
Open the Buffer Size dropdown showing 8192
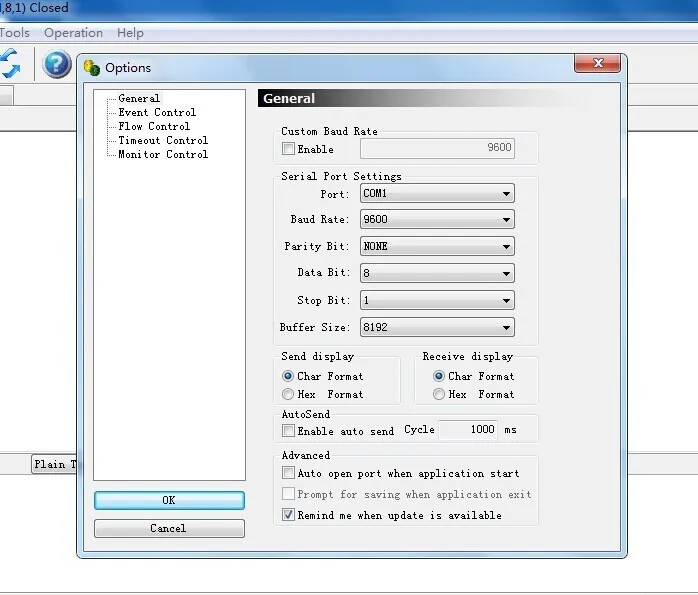tap(437, 327)
